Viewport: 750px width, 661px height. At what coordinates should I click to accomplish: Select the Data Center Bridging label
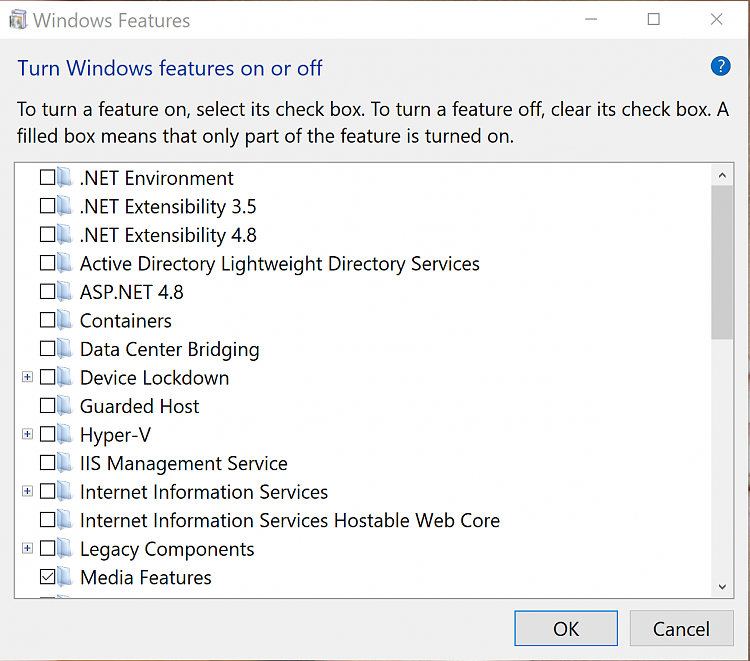[x=170, y=349]
